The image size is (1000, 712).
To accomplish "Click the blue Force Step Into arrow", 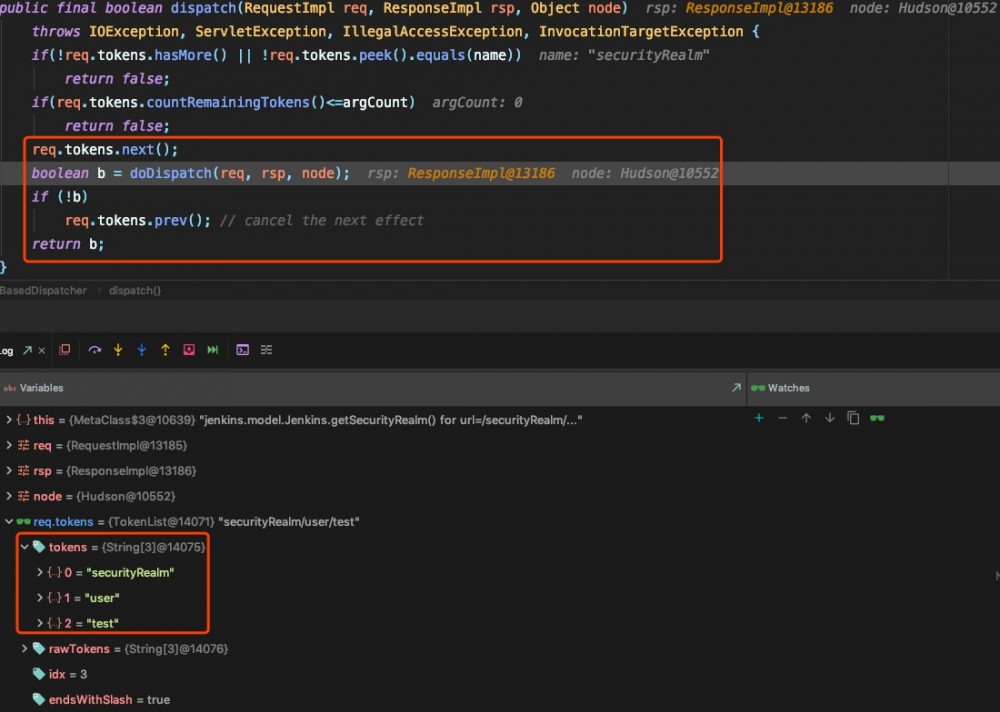I will pyautogui.click(x=141, y=350).
